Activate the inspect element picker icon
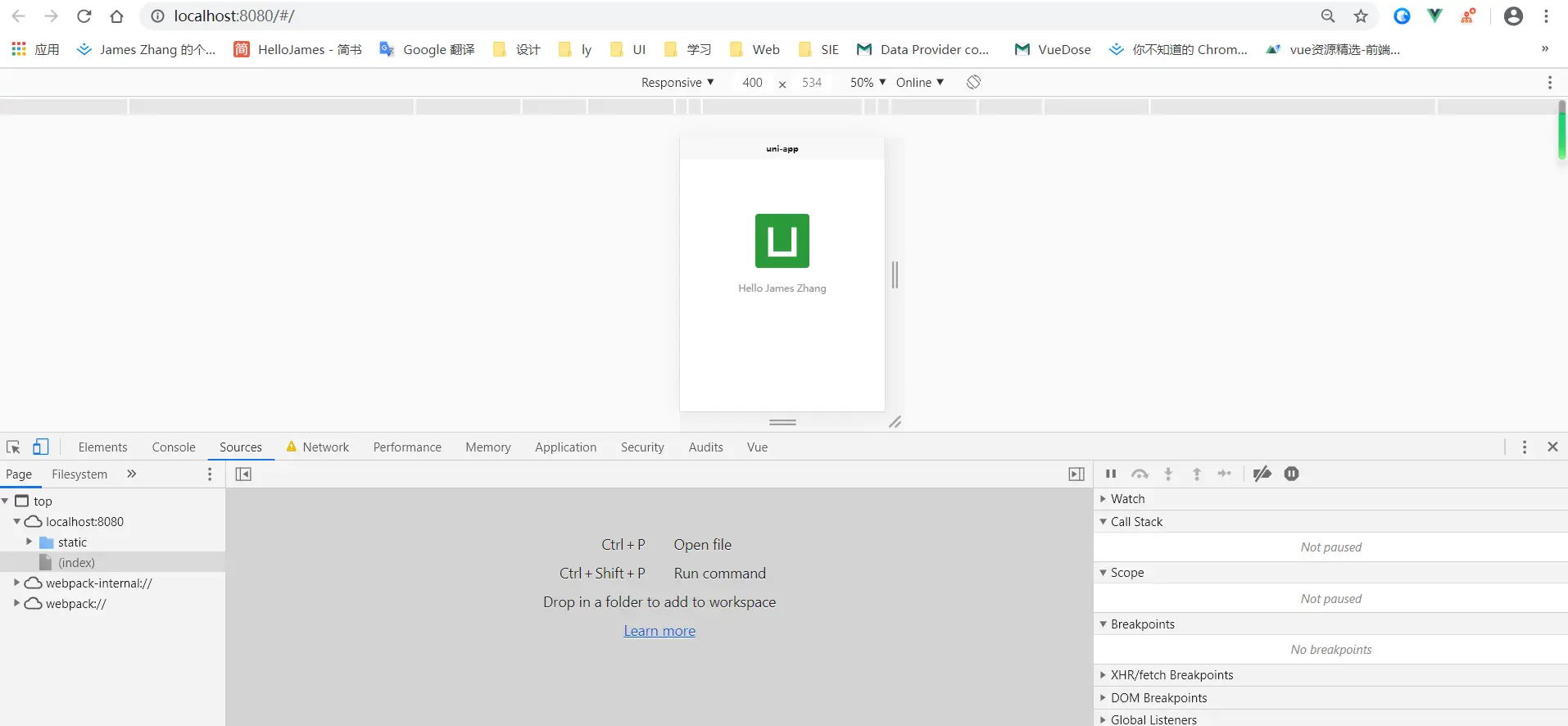The image size is (1568, 726). (x=13, y=447)
